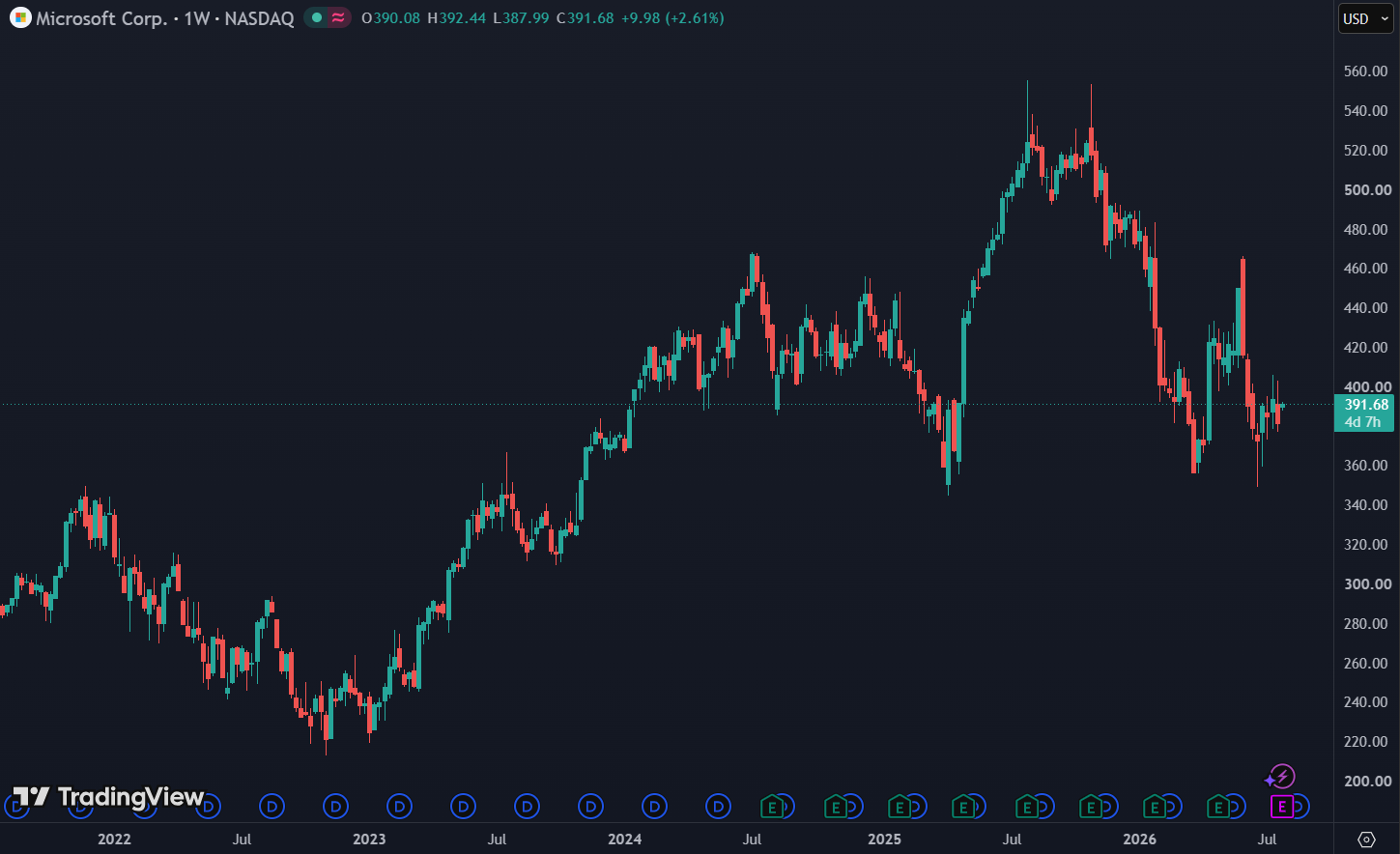This screenshot has height=854, width=1400.
Task: Click the purple upcoming earnings E marker
Action: tap(1282, 806)
